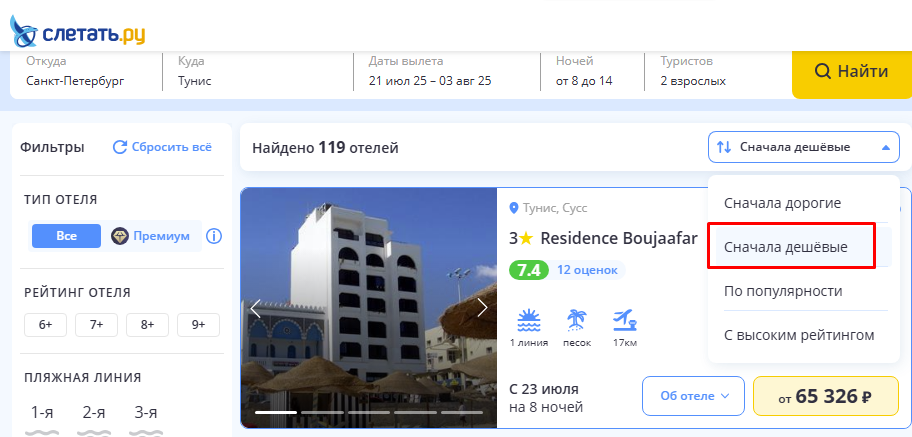Change the Туристов travelers field

pyautogui.click(x=718, y=72)
